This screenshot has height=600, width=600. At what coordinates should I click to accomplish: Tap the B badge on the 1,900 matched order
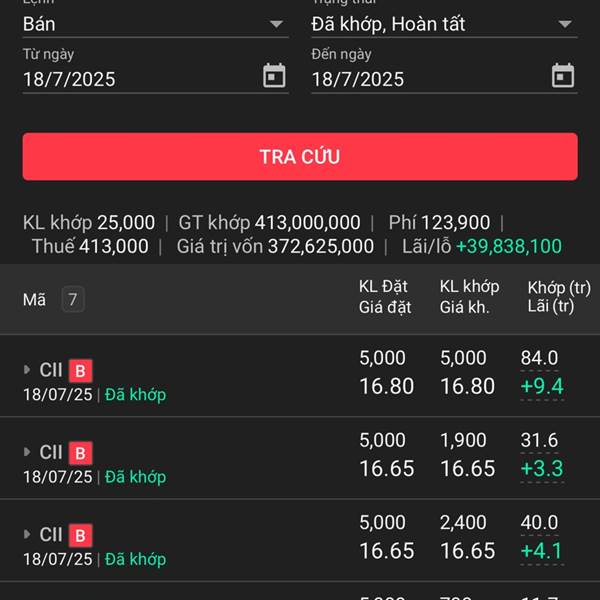[x=80, y=453]
